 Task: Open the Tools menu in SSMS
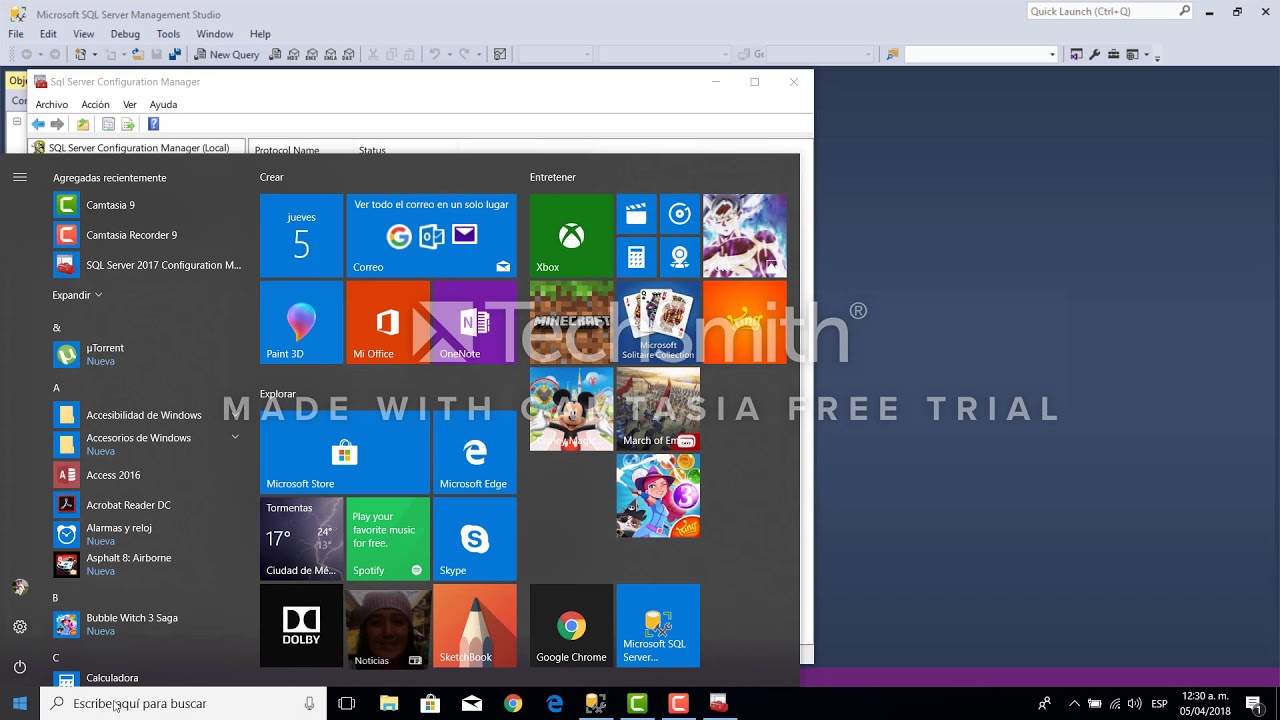pos(168,34)
